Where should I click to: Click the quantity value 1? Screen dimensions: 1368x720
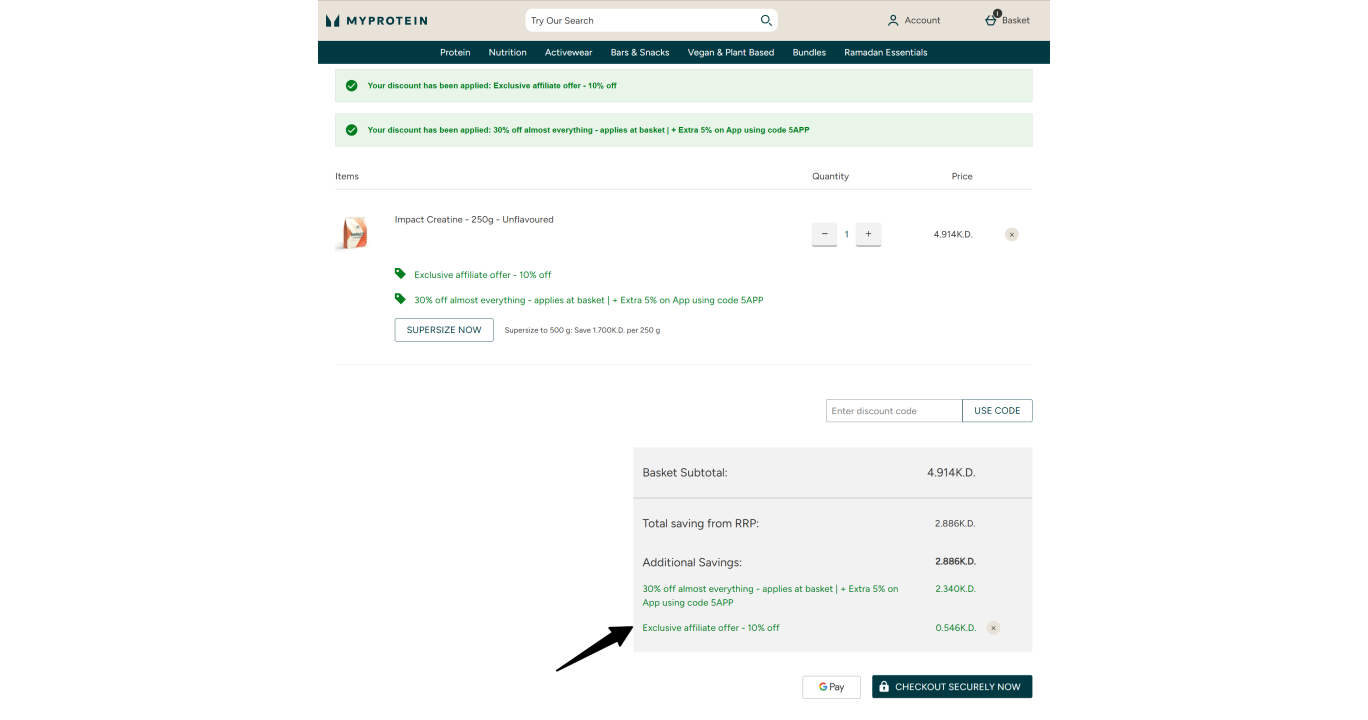click(846, 234)
